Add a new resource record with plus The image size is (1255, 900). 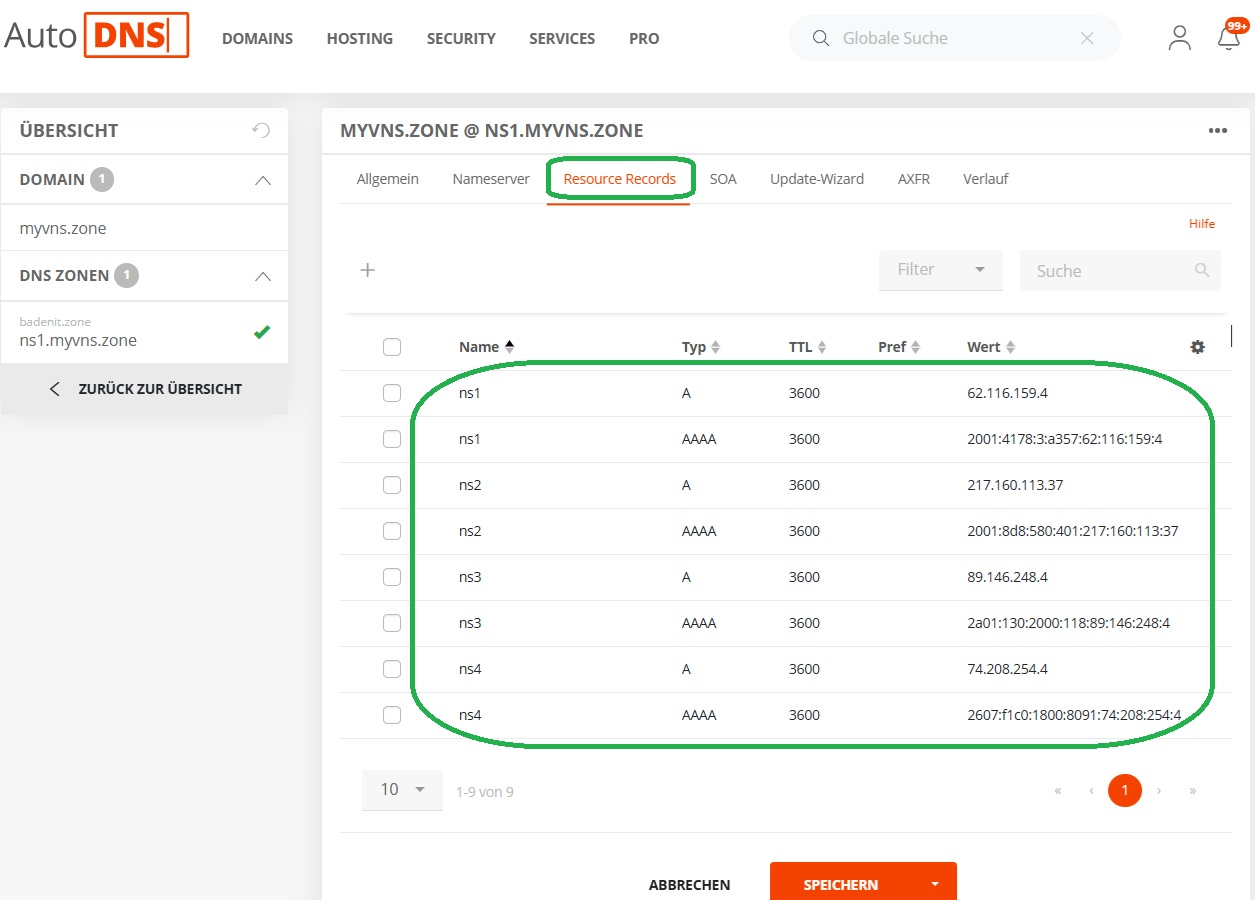(367, 270)
